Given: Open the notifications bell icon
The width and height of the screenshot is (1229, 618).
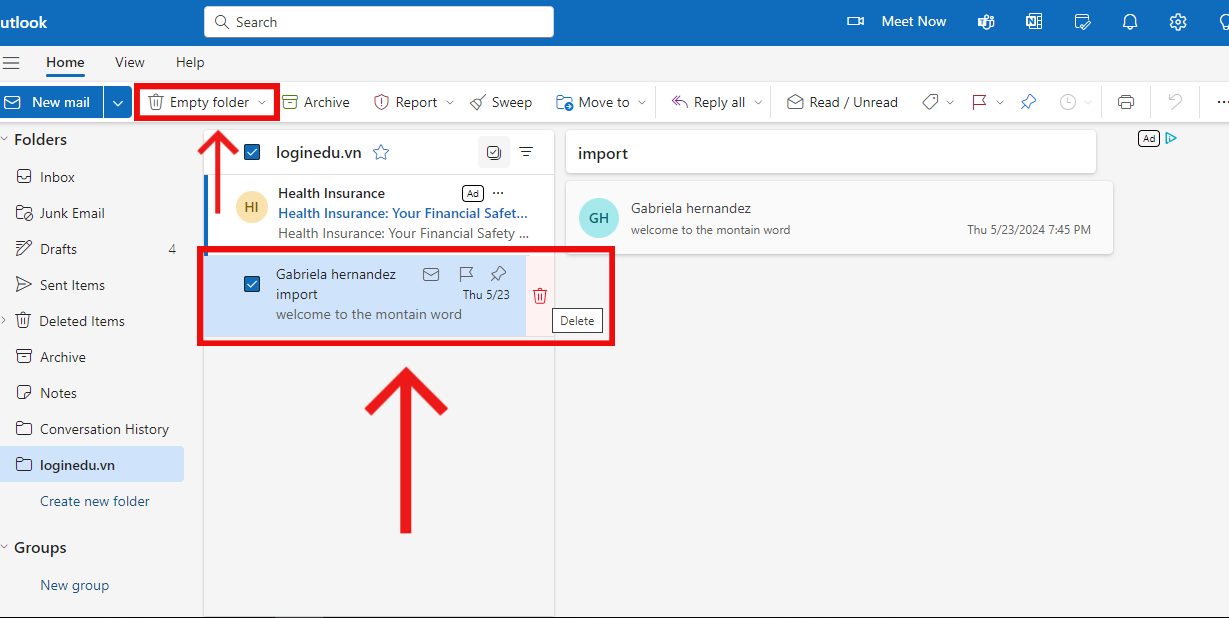Looking at the screenshot, I should point(1130,21).
